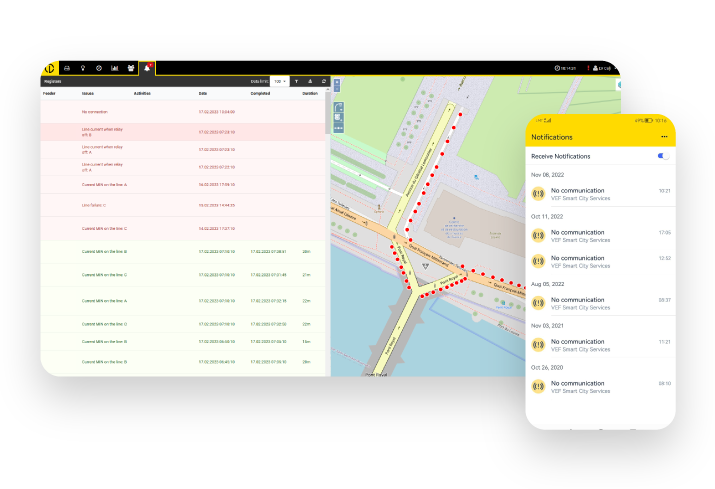This screenshot has height=489, width=715.
Task: Click the Issues column header
Action: pos(88,93)
